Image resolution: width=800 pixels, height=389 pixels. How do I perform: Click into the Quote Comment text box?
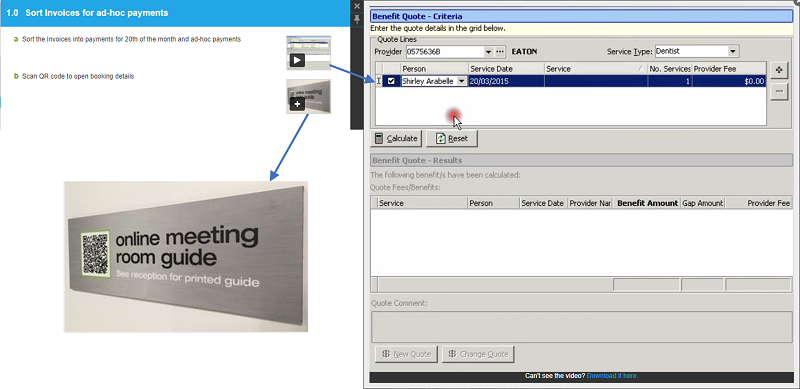tap(581, 326)
